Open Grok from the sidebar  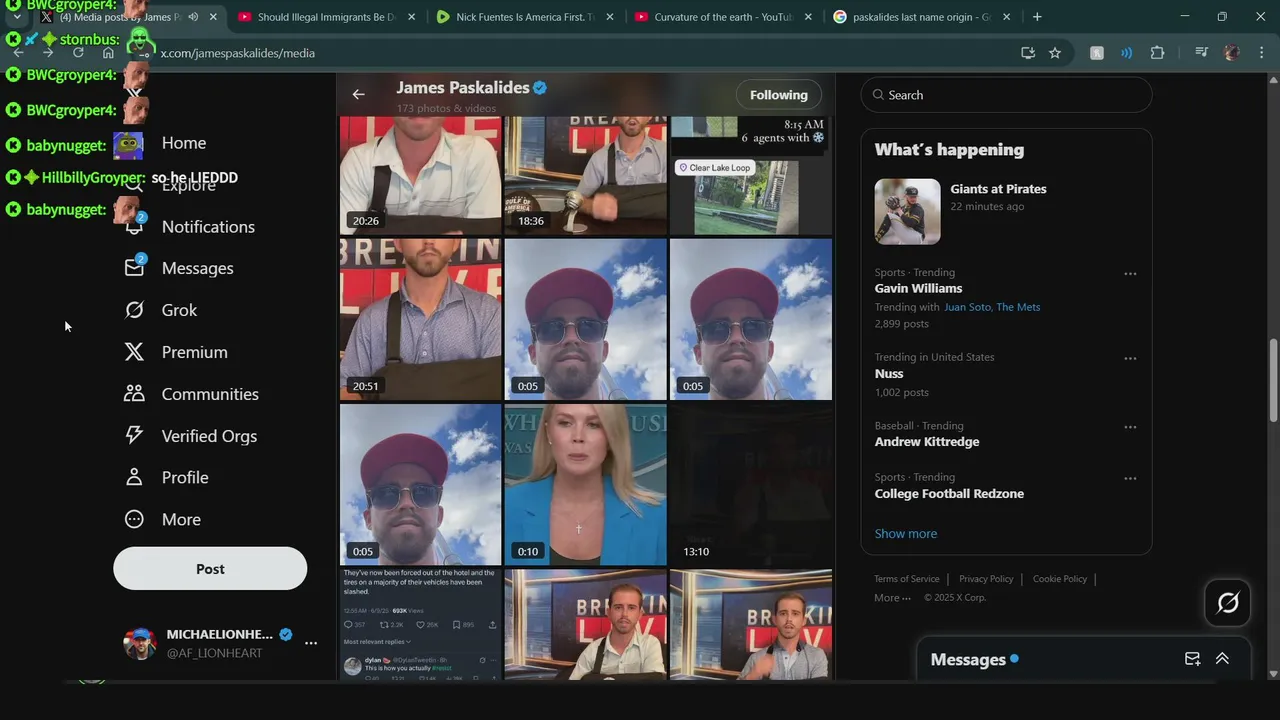(161, 310)
